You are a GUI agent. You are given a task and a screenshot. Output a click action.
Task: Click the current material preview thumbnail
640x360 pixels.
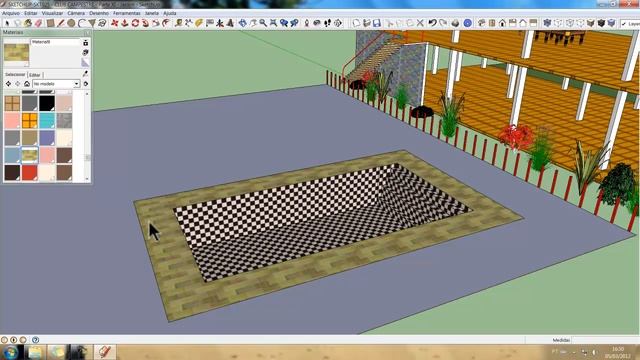(x=16, y=53)
